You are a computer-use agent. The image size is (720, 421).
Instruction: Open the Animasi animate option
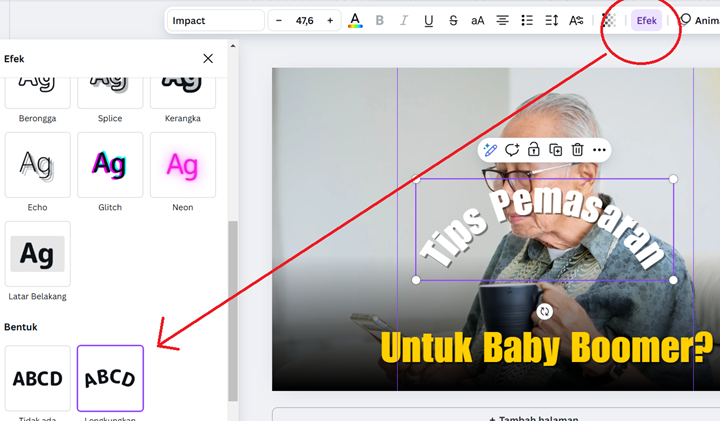pyautogui.click(x=699, y=21)
